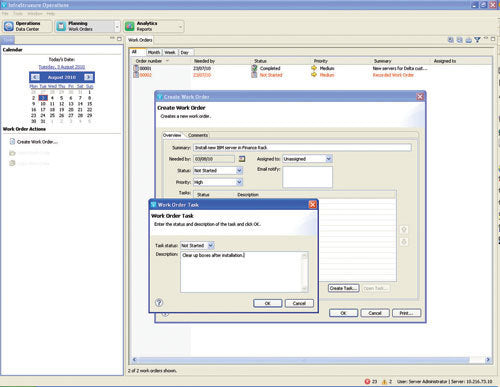Click the Medium priority arrow icon for order 00002
Viewport: 500px width, 387px height.
(x=314, y=75)
